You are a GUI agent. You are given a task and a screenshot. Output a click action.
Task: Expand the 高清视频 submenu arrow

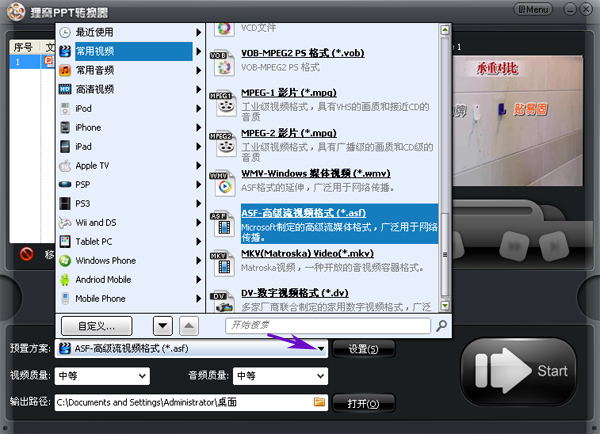point(199,90)
